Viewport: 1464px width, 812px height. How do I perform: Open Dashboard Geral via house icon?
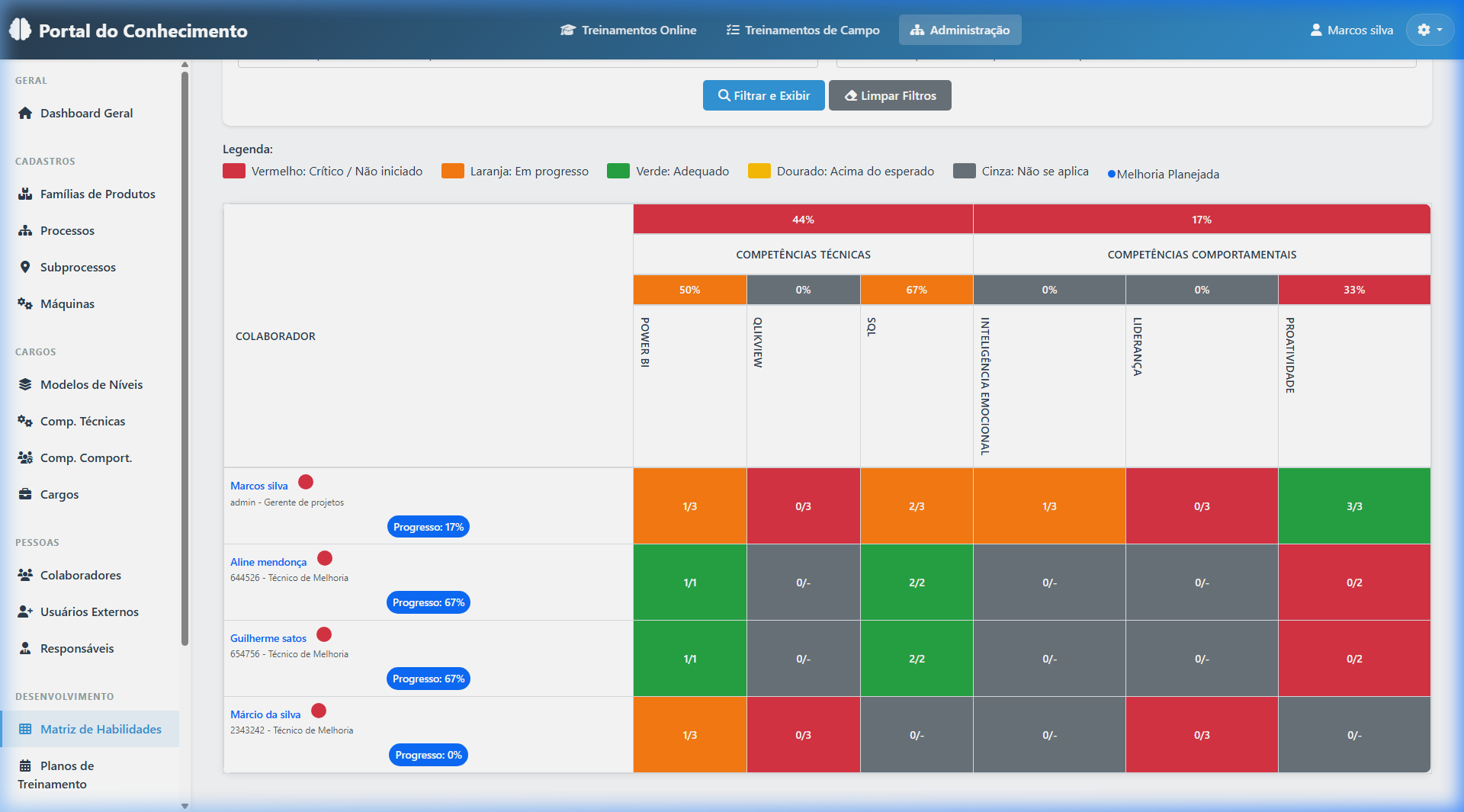pyautogui.click(x=25, y=113)
